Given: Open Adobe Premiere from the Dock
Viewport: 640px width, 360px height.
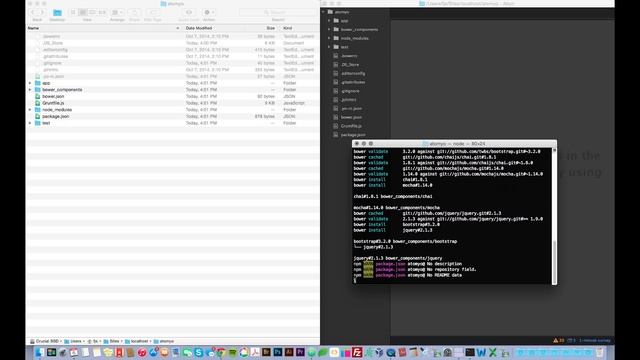Looking at the screenshot, I should [300, 352].
